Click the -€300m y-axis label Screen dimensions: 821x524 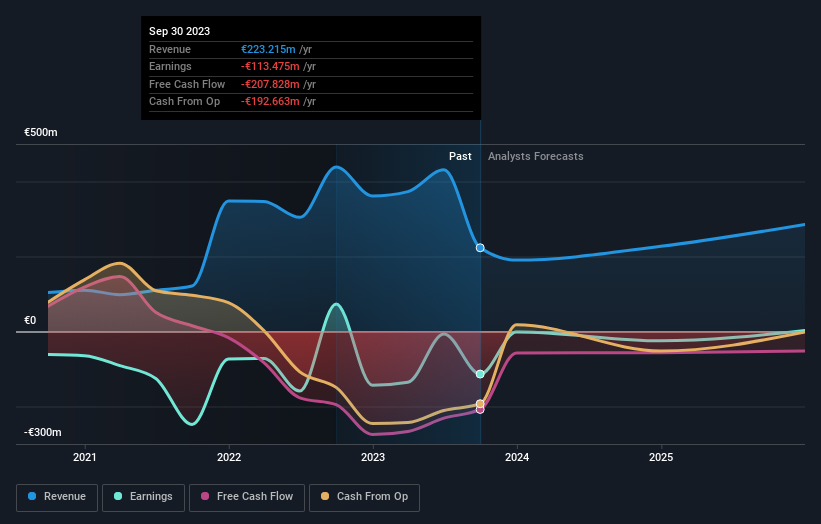(x=42, y=432)
